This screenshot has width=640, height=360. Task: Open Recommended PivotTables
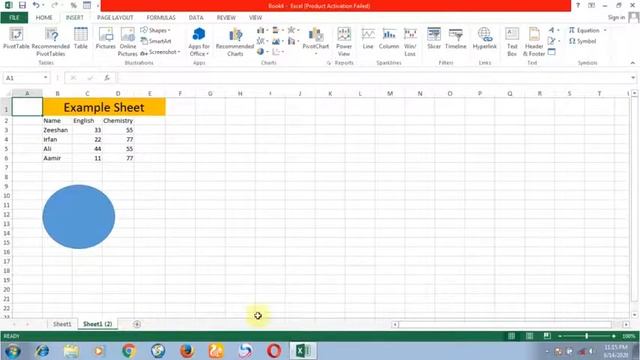tap(51, 42)
